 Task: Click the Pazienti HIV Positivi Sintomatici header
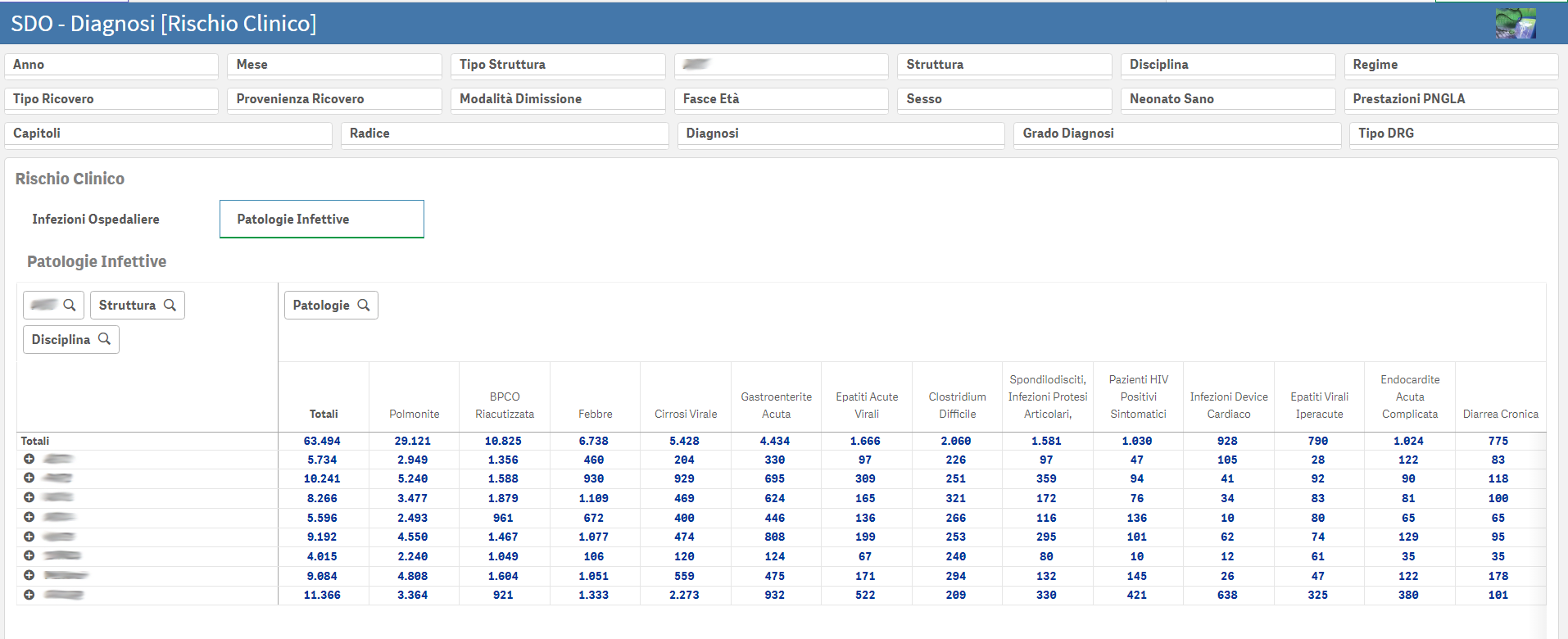tap(1139, 397)
